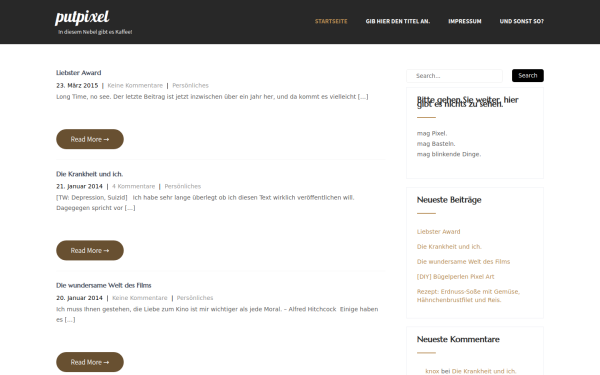Go to Startseite menu item
The width and height of the screenshot is (600, 375).
coord(331,21)
